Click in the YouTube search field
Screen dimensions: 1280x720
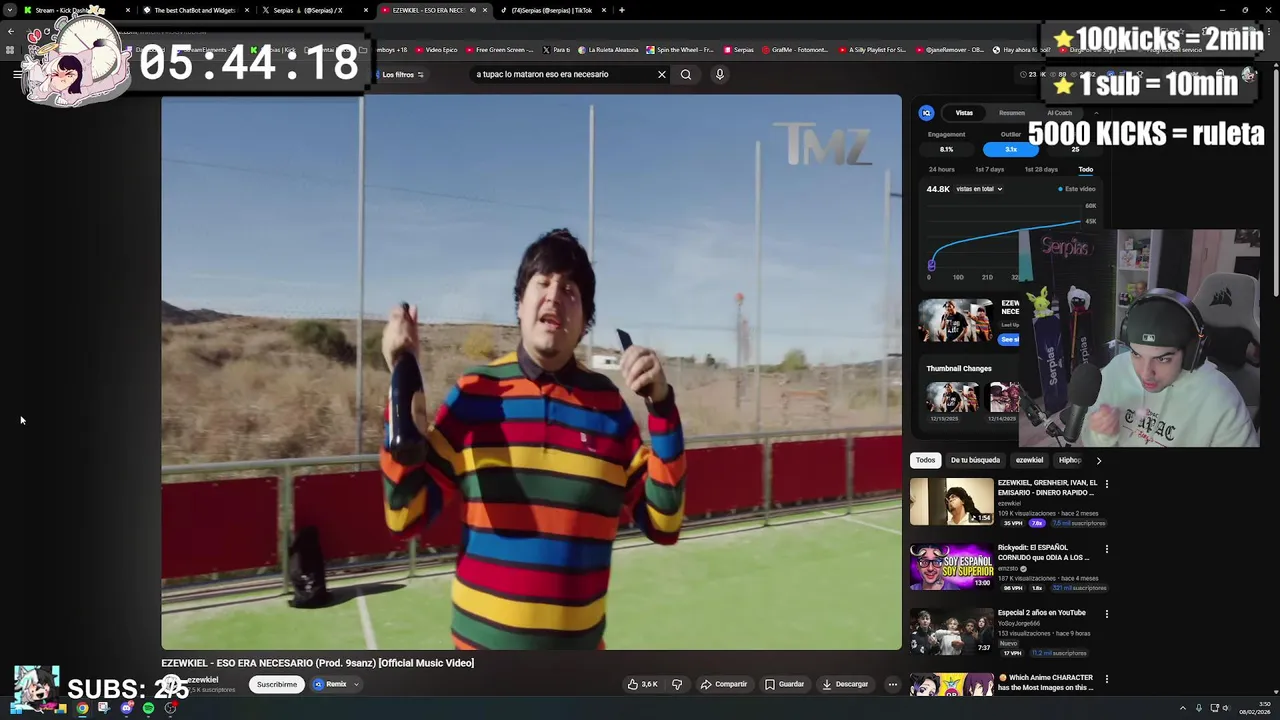click(x=563, y=74)
